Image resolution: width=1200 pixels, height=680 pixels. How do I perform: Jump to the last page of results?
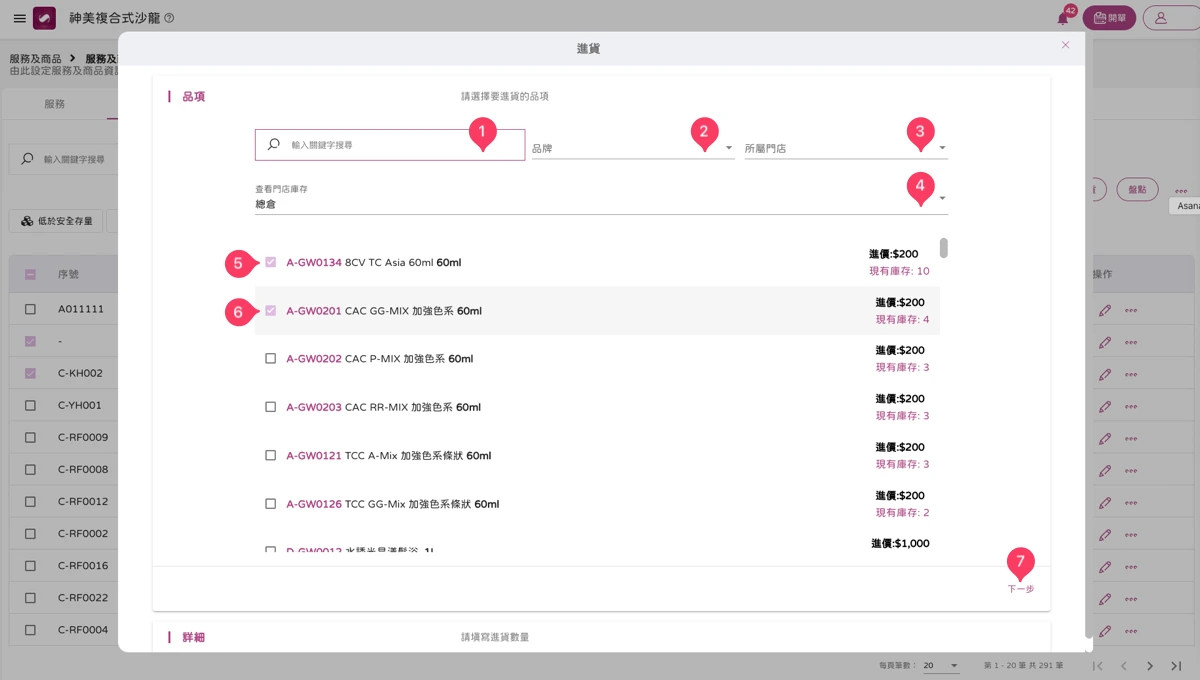tap(1176, 666)
